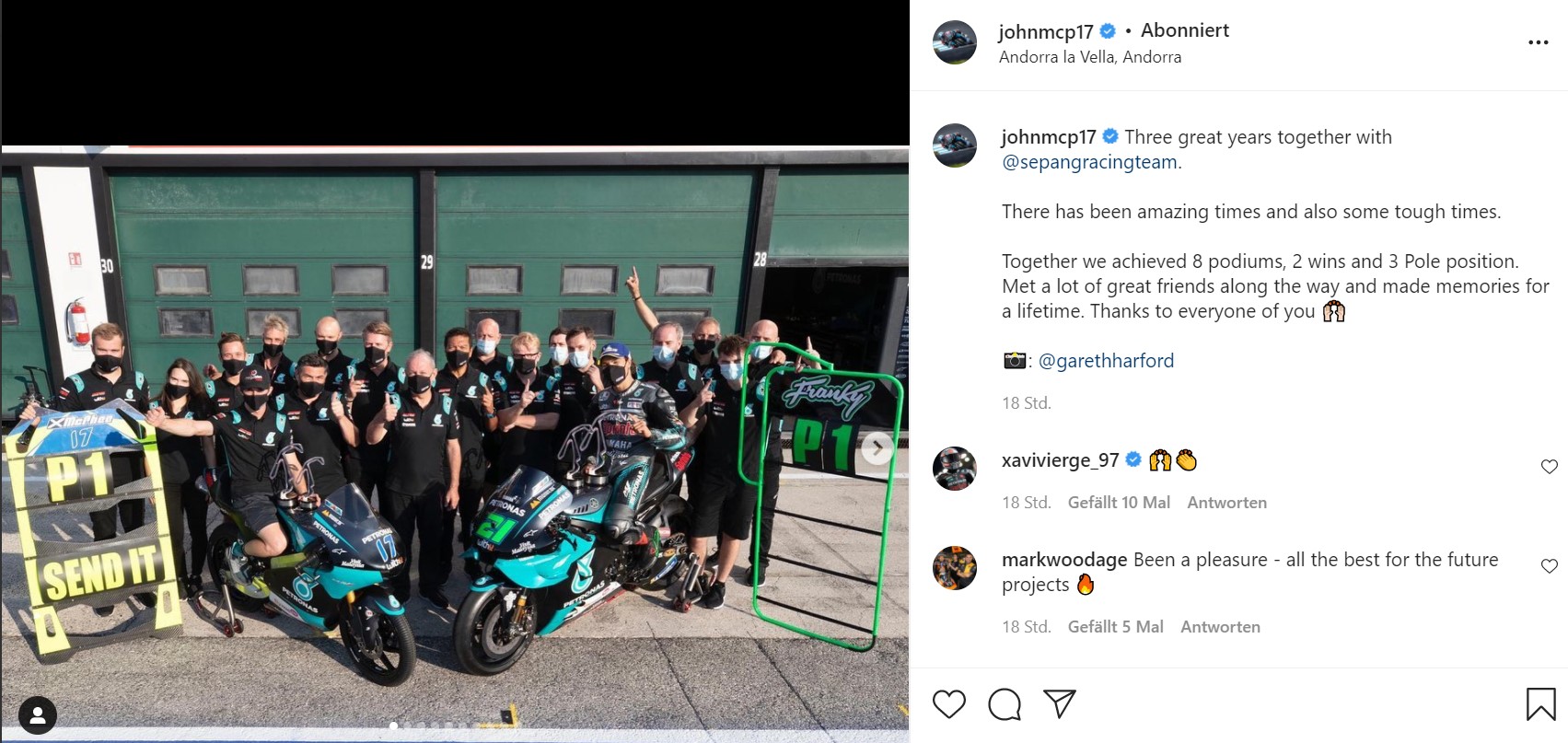Open @sepangracingteam mention link
This screenshot has height=743, width=1568.
pos(1089,162)
